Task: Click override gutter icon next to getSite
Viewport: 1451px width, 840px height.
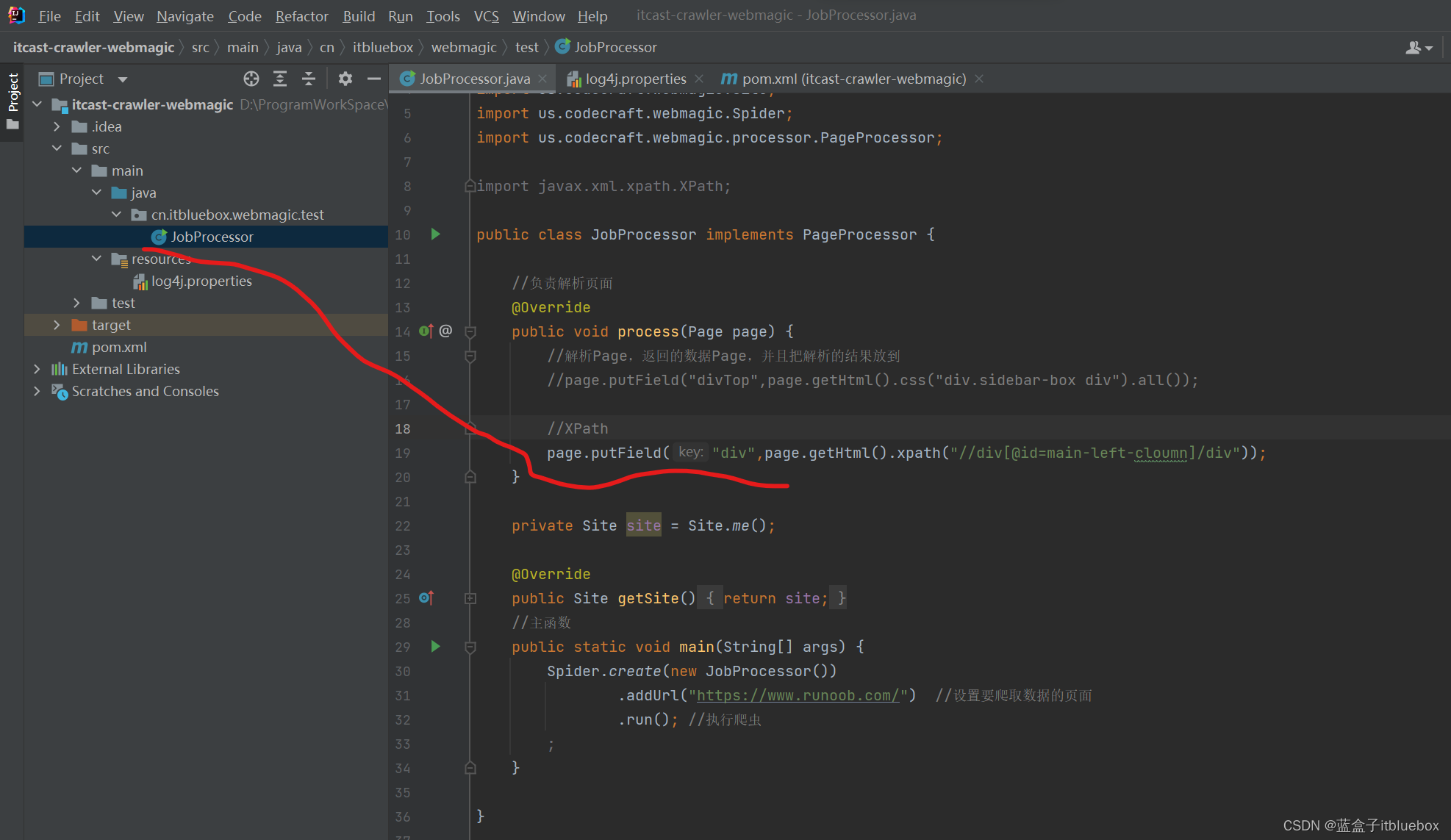Action: (x=426, y=598)
